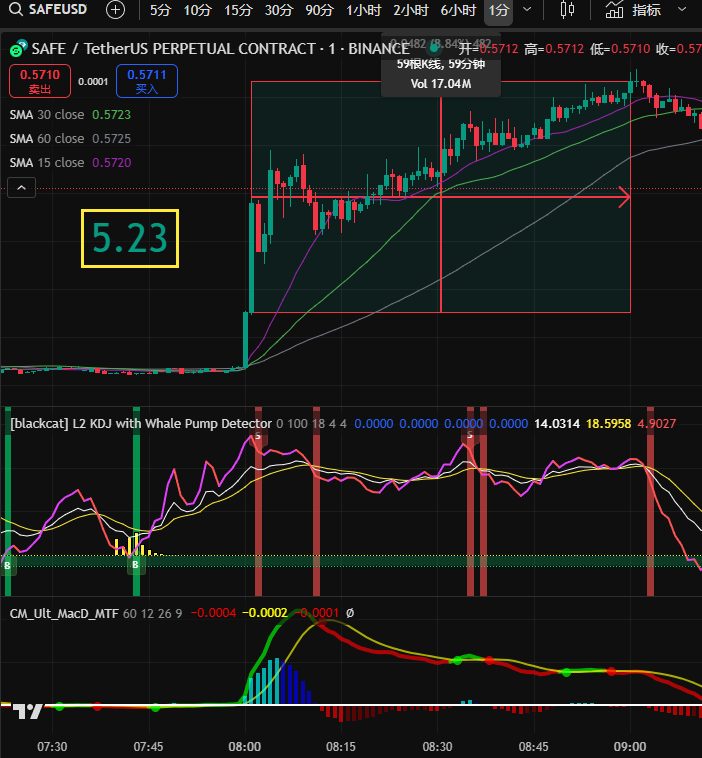
Task: Open symbol search for SAFEUSD
Action: click(x=47, y=9)
